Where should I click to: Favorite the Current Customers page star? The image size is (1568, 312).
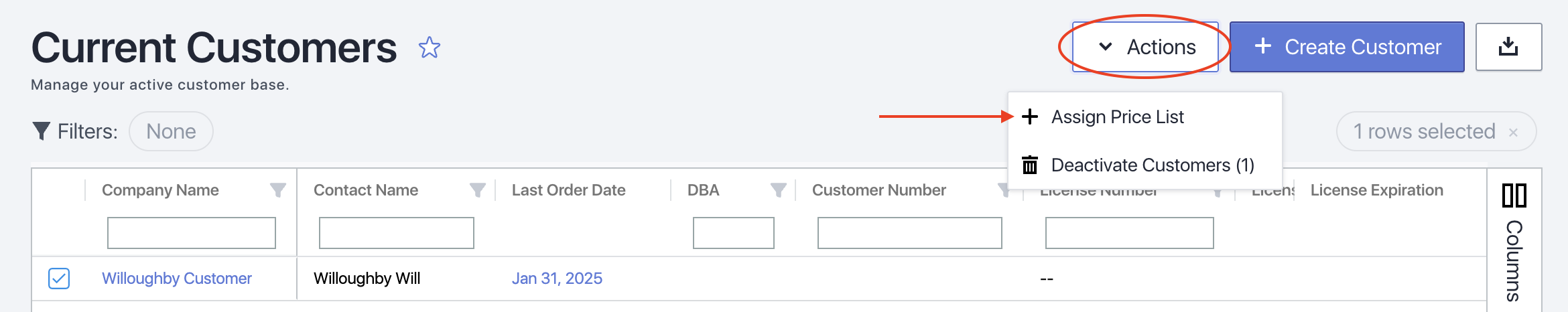(429, 48)
